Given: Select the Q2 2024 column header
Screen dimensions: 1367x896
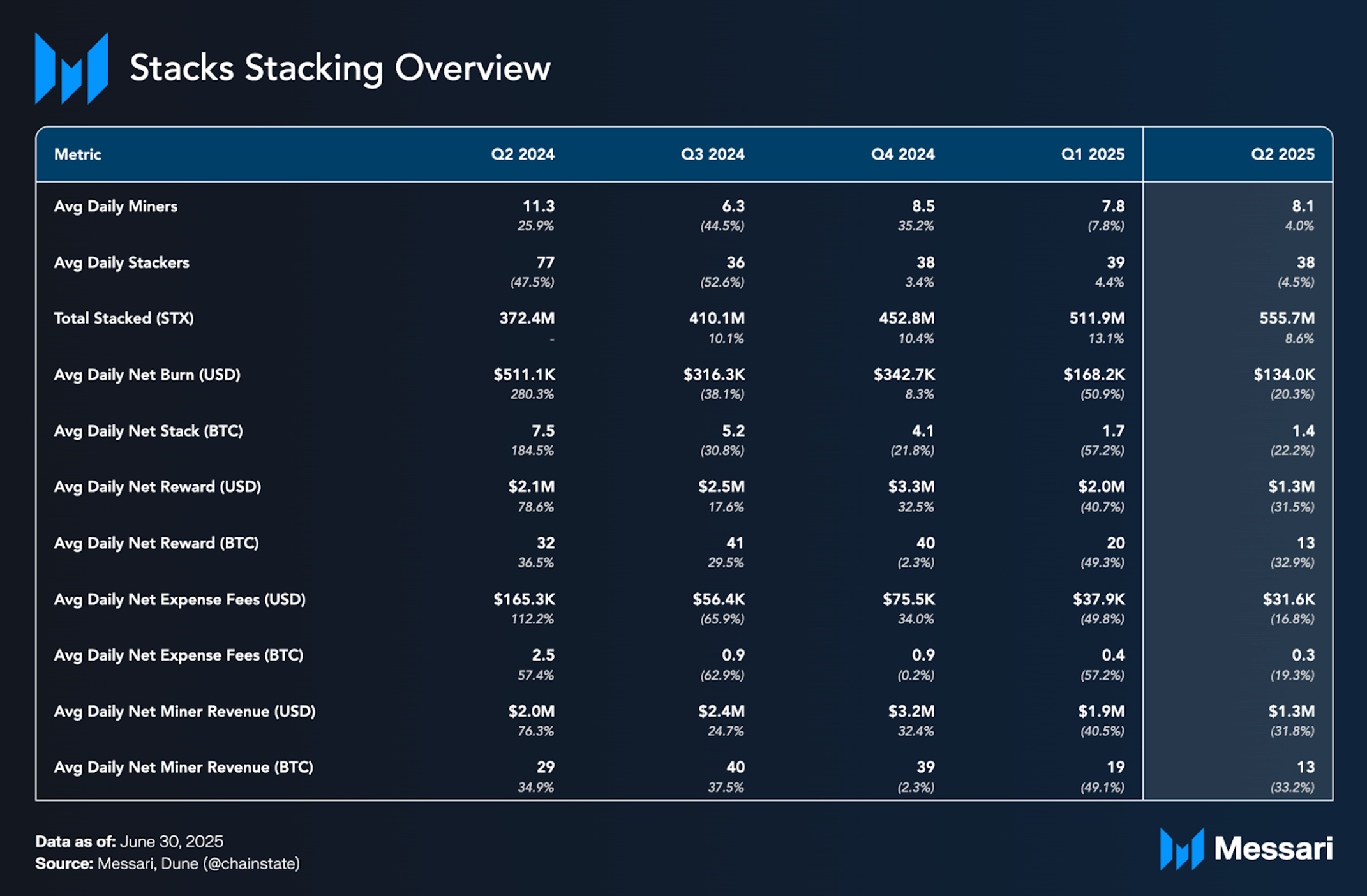Looking at the screenshot, I should 522,154.
